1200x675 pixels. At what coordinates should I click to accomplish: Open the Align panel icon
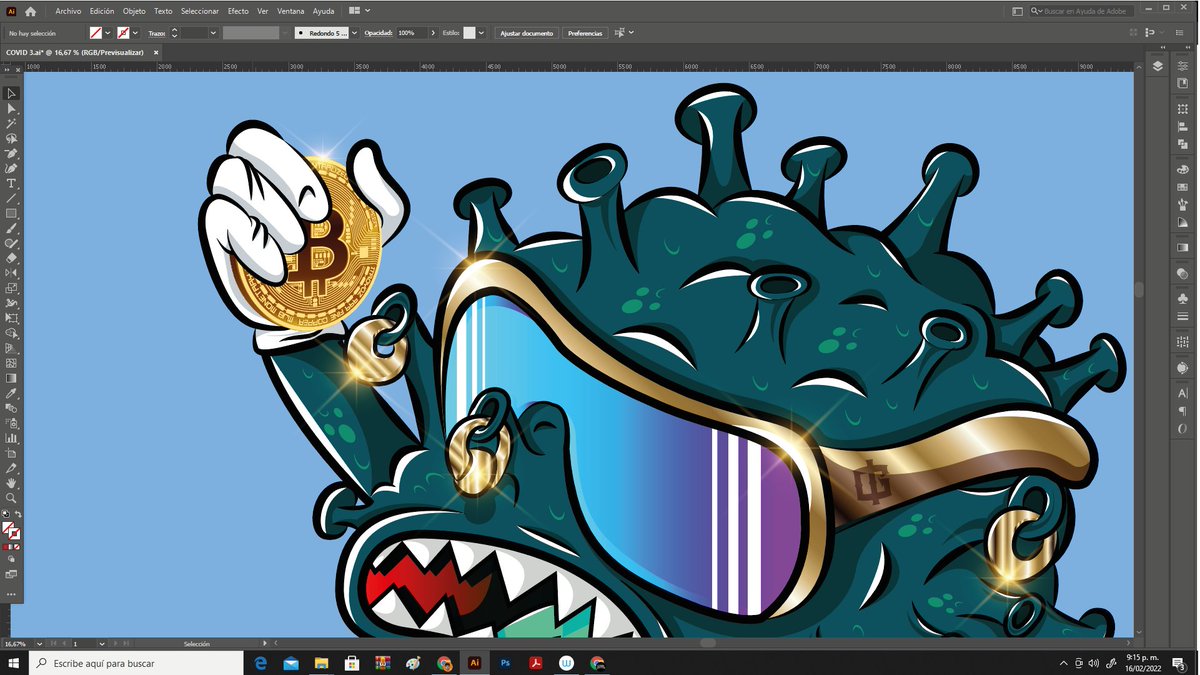pyautogui.click(x=1183, y=126)
